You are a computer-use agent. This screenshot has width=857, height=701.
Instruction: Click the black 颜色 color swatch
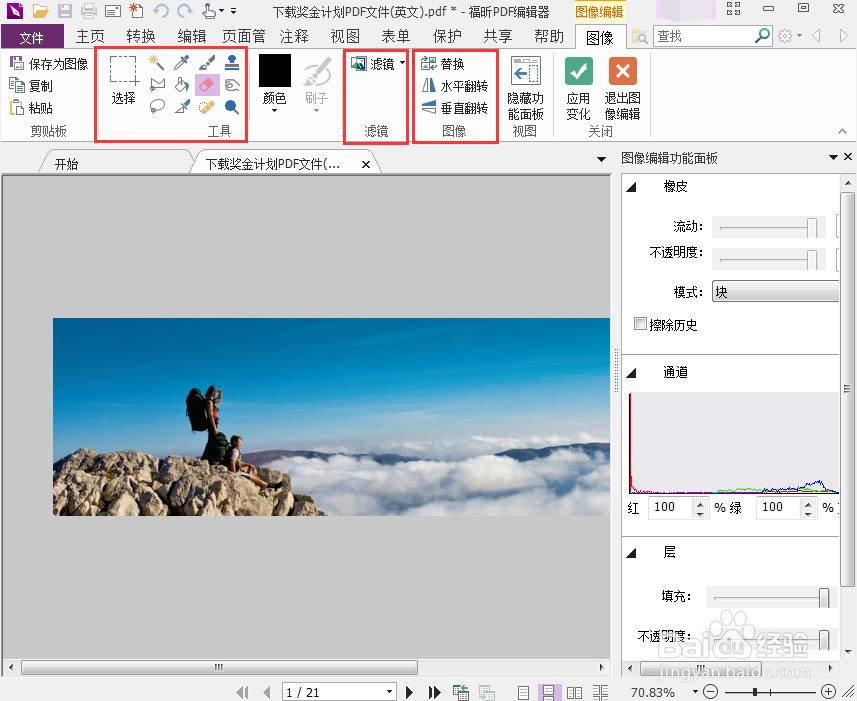click(x=273, y=70)
